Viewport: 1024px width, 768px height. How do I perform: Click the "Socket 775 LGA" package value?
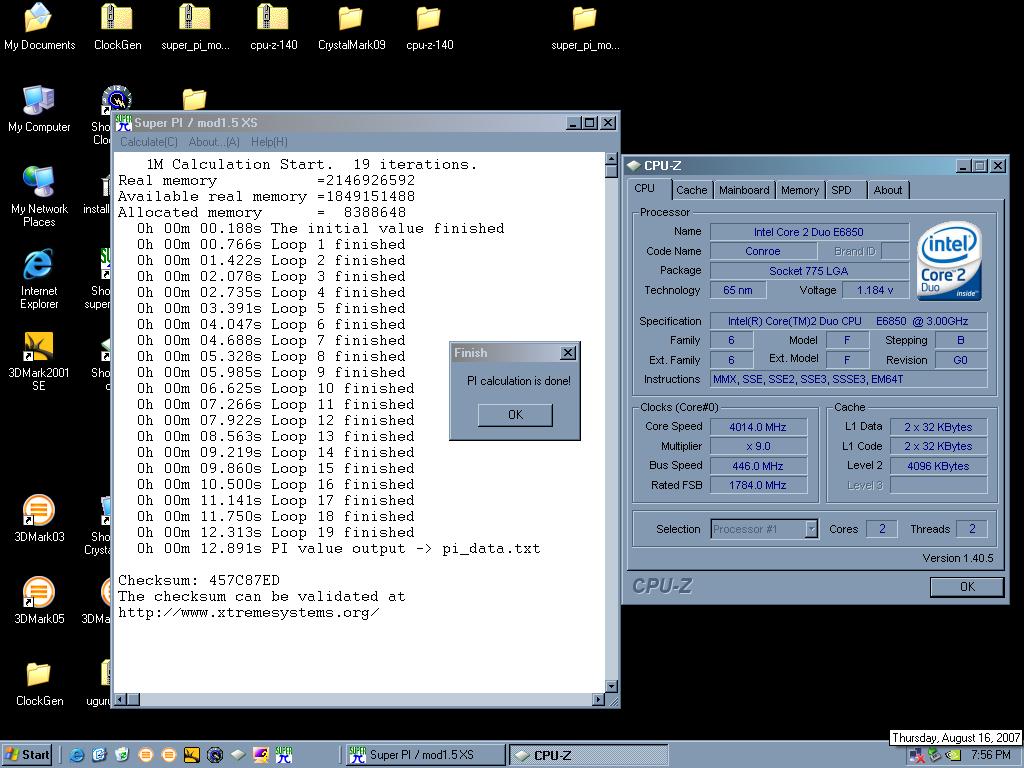[x=808, y=270]
